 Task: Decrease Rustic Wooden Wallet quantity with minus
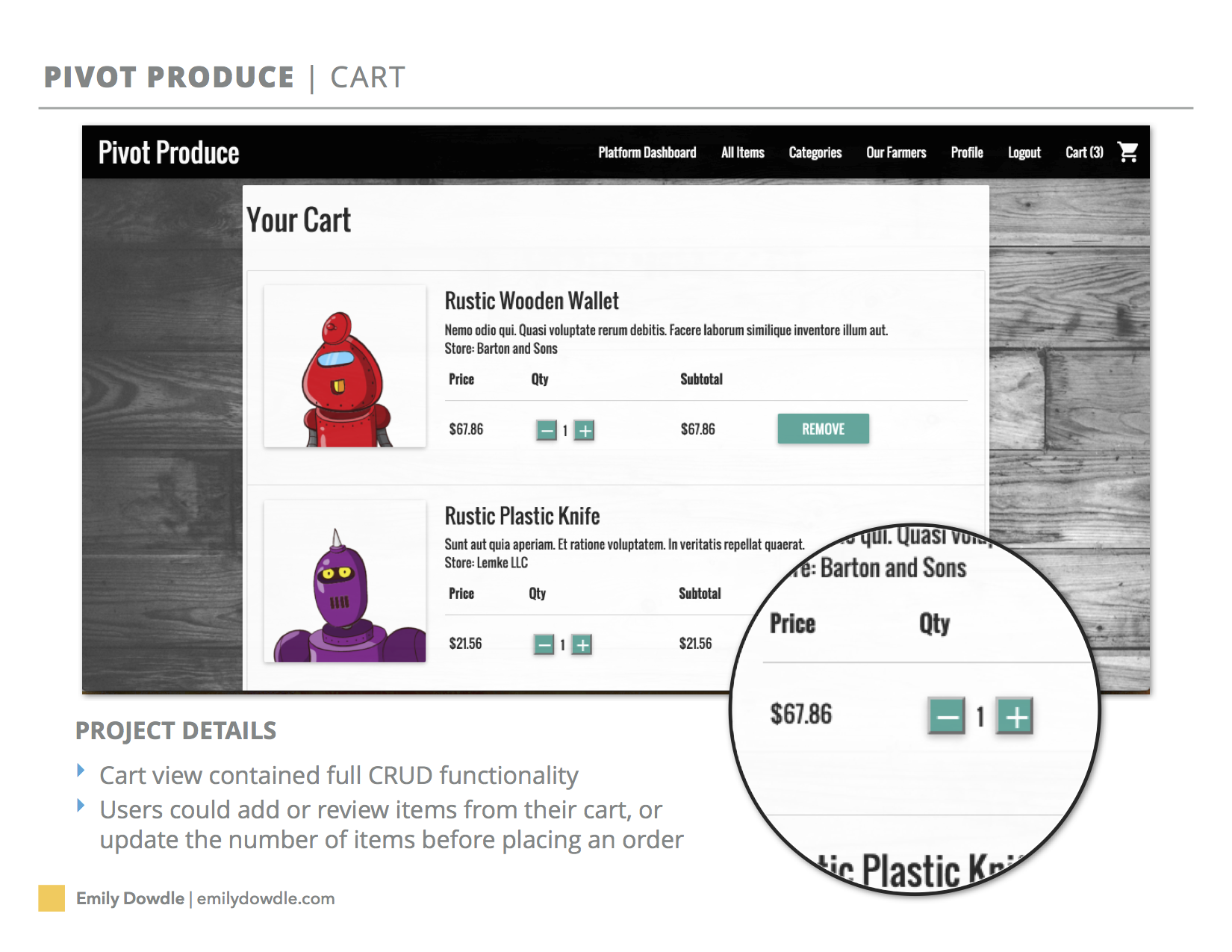coord(547,430)
